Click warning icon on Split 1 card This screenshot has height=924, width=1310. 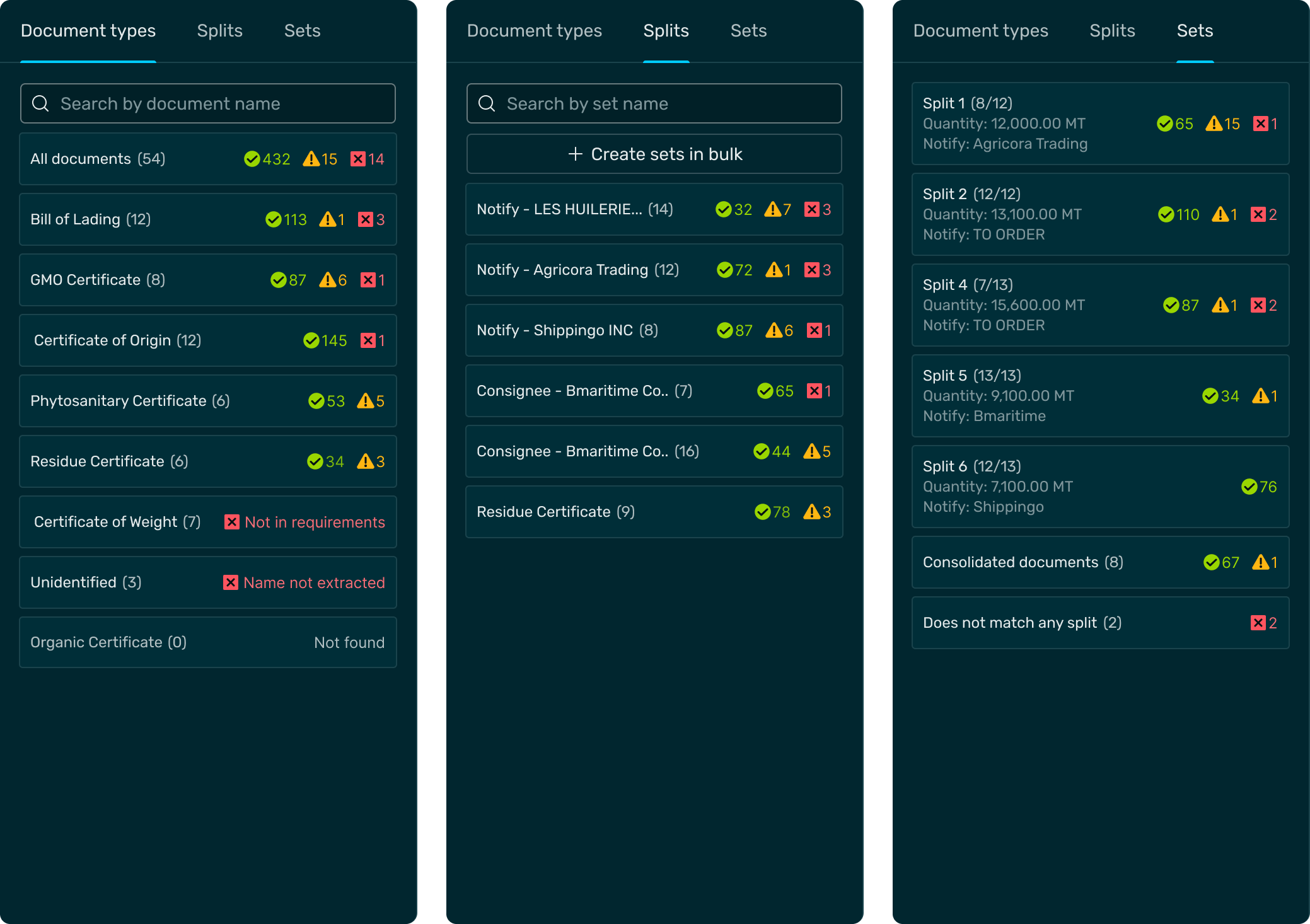point(1214,124)
